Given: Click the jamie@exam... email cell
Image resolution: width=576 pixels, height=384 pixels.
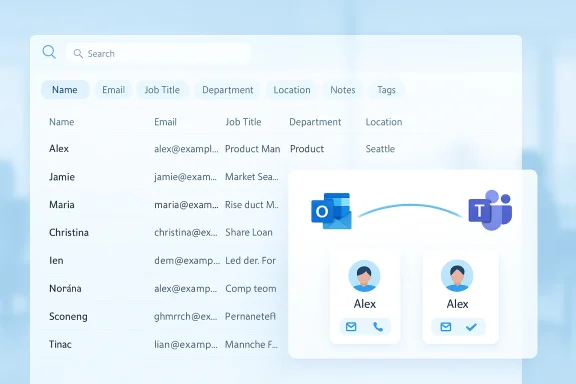Looking at the screenshot, I should [186, 177].
